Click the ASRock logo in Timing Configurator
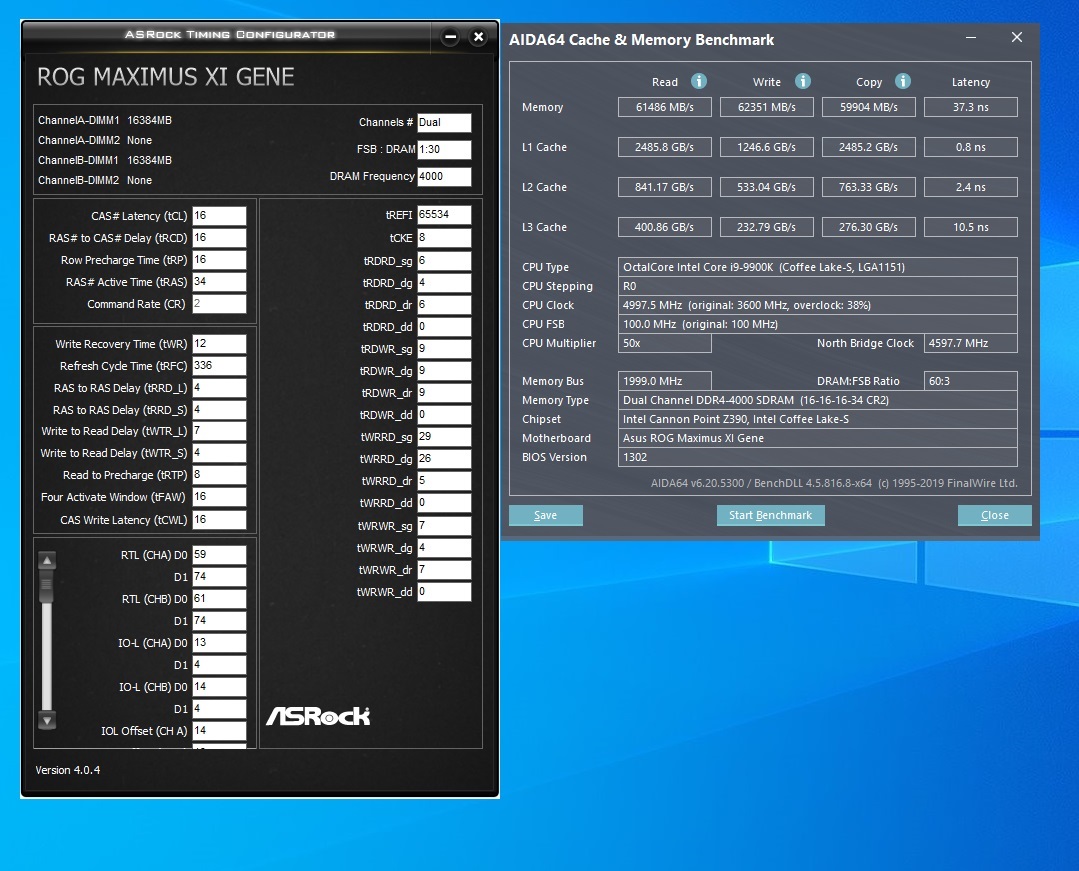 coord(318,716)
